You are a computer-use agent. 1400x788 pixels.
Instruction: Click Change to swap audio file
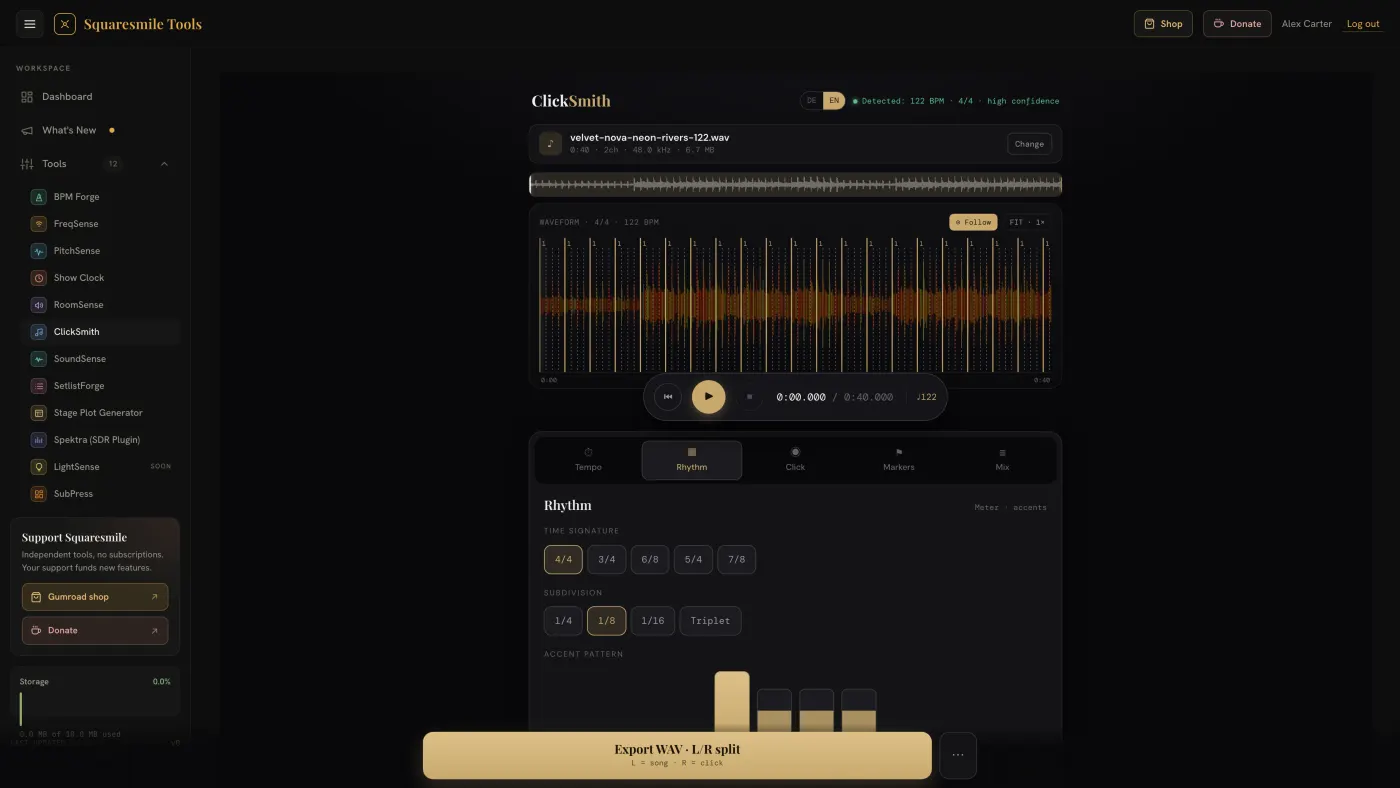[x=1029, y=144]
